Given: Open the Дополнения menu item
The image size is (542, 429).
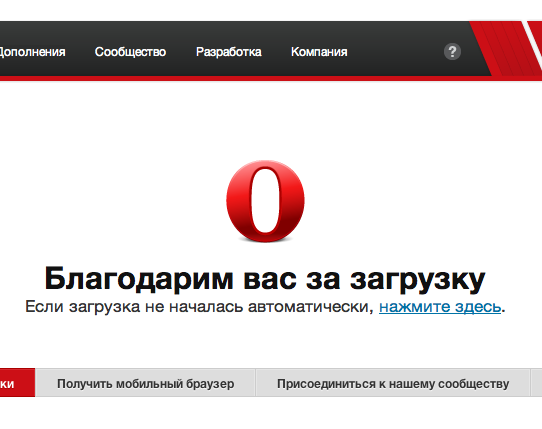Looking at the screenshot, I should click(32, 52).
